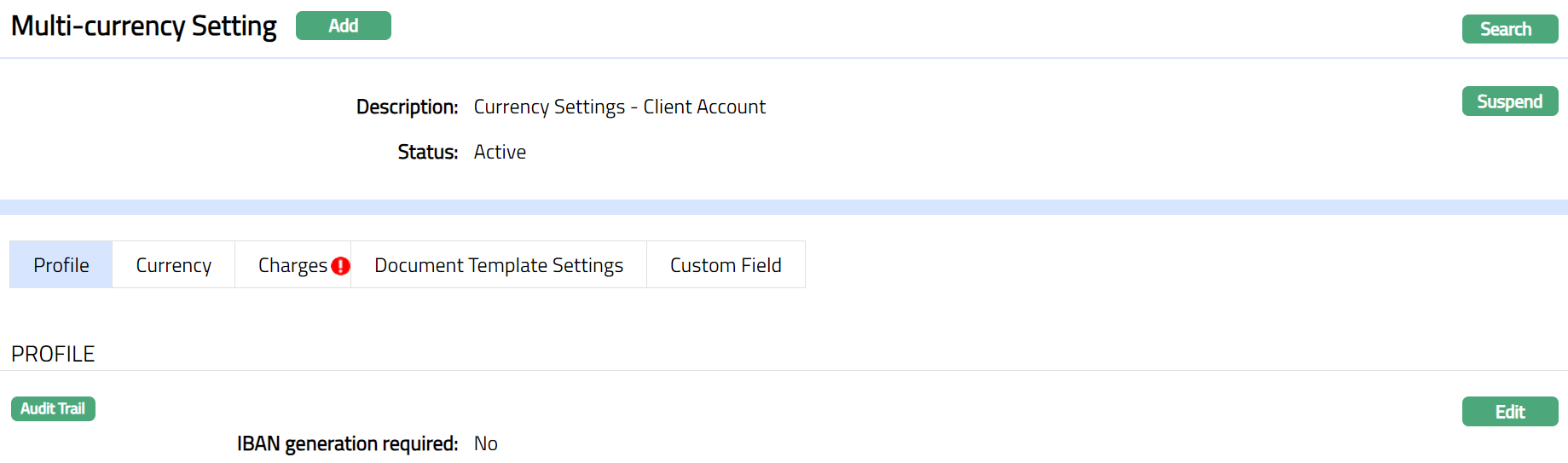Click the Multi-currency Setting page title
Image resolution: width=1568 pixels, height=463 pixels.
tap(144, 26)
